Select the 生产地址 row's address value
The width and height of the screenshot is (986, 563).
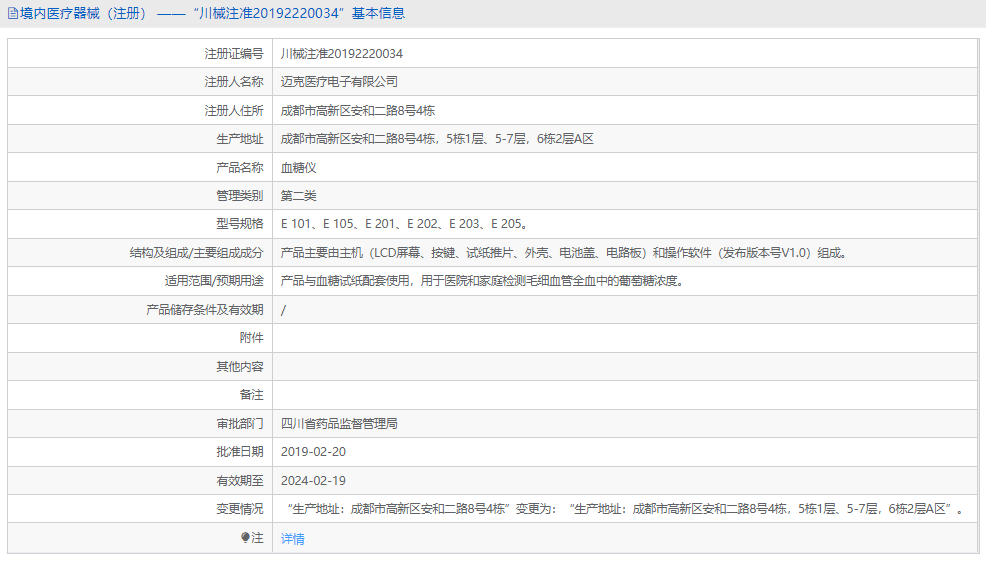(x=437, y=139)
